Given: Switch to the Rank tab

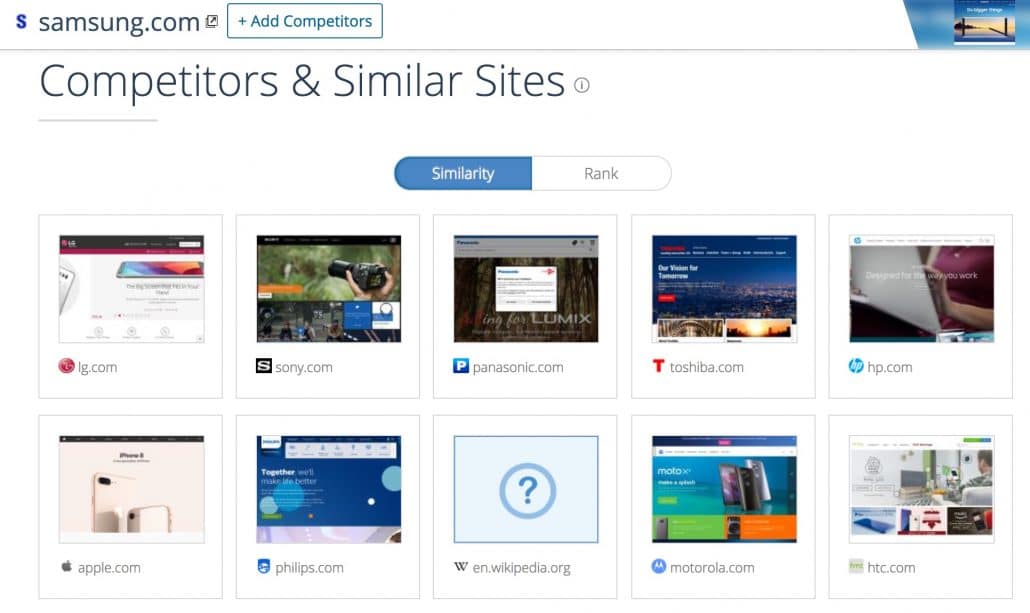Looking at the screenshot, I should 601,173.
